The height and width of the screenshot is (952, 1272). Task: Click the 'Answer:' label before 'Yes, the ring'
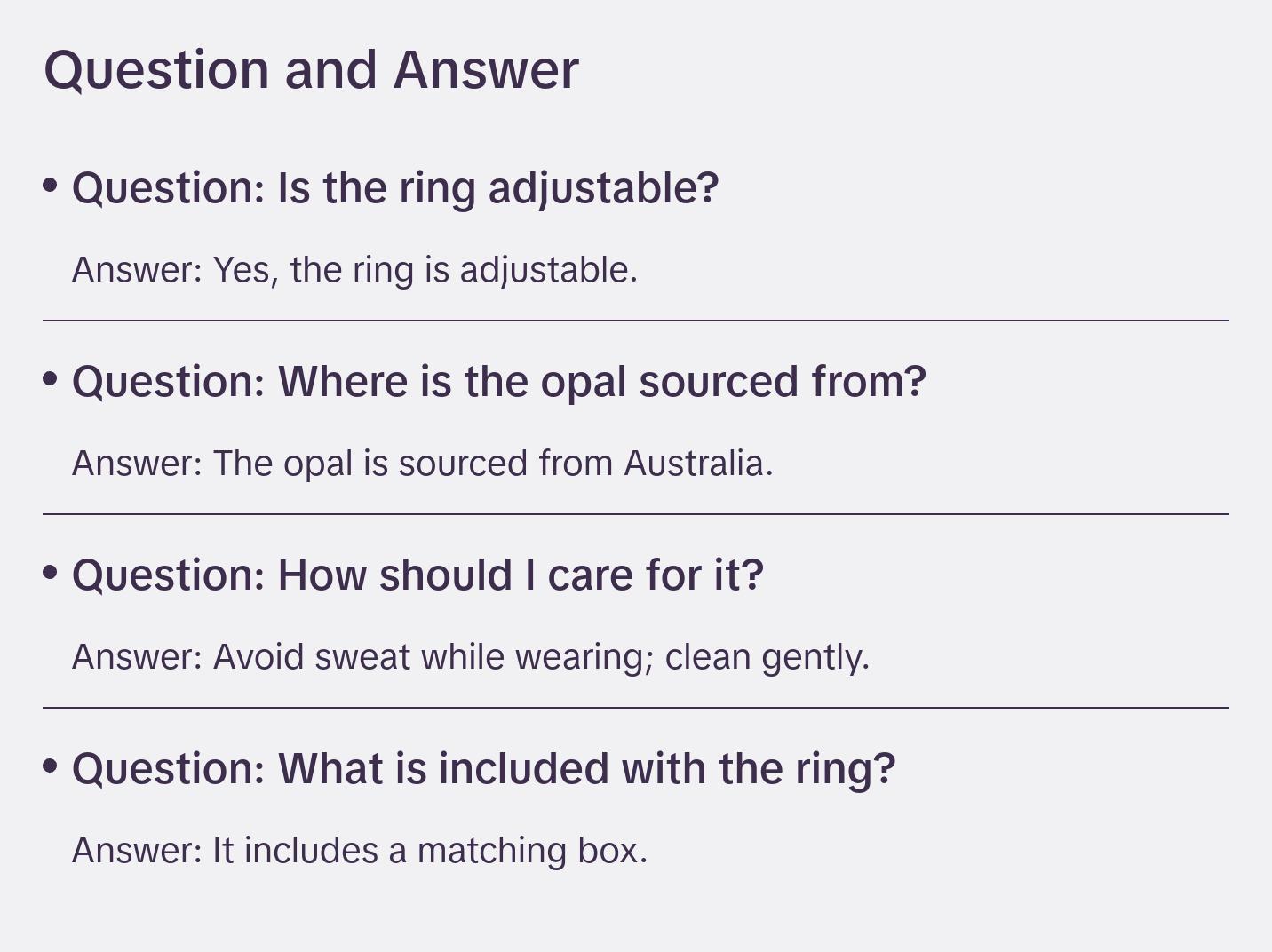[x=138, y=270]
